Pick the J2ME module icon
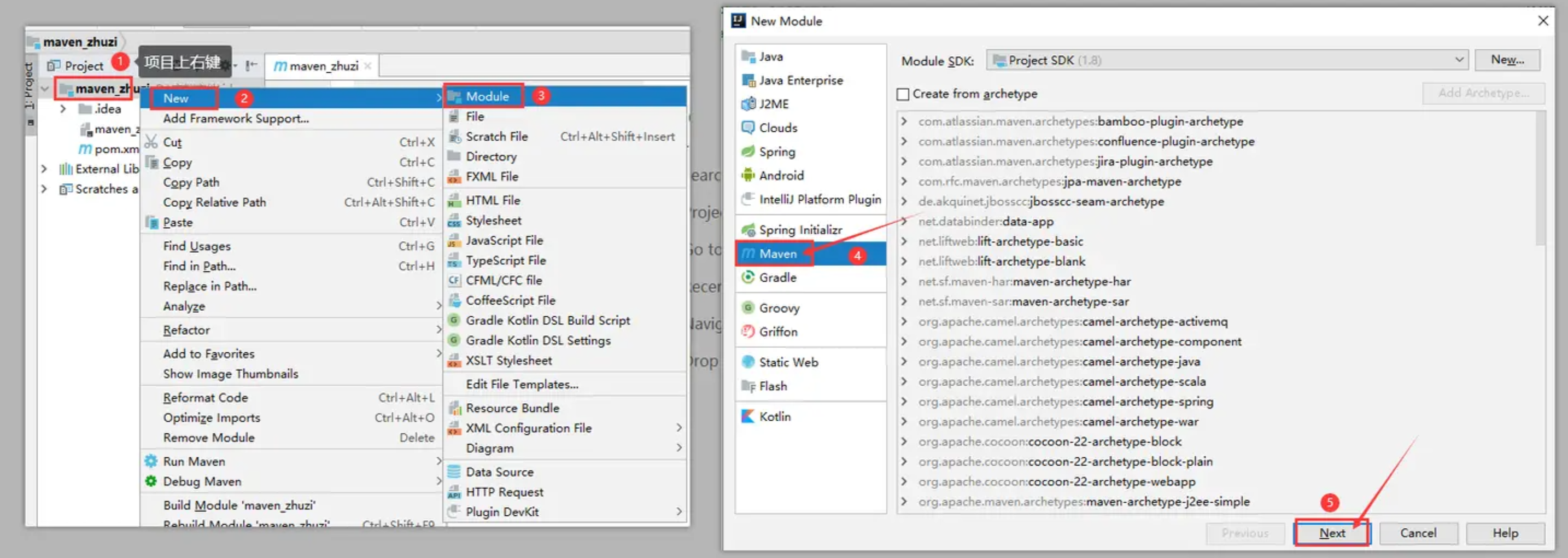Viewport: 1568px width, 558px height. point(748,103)
